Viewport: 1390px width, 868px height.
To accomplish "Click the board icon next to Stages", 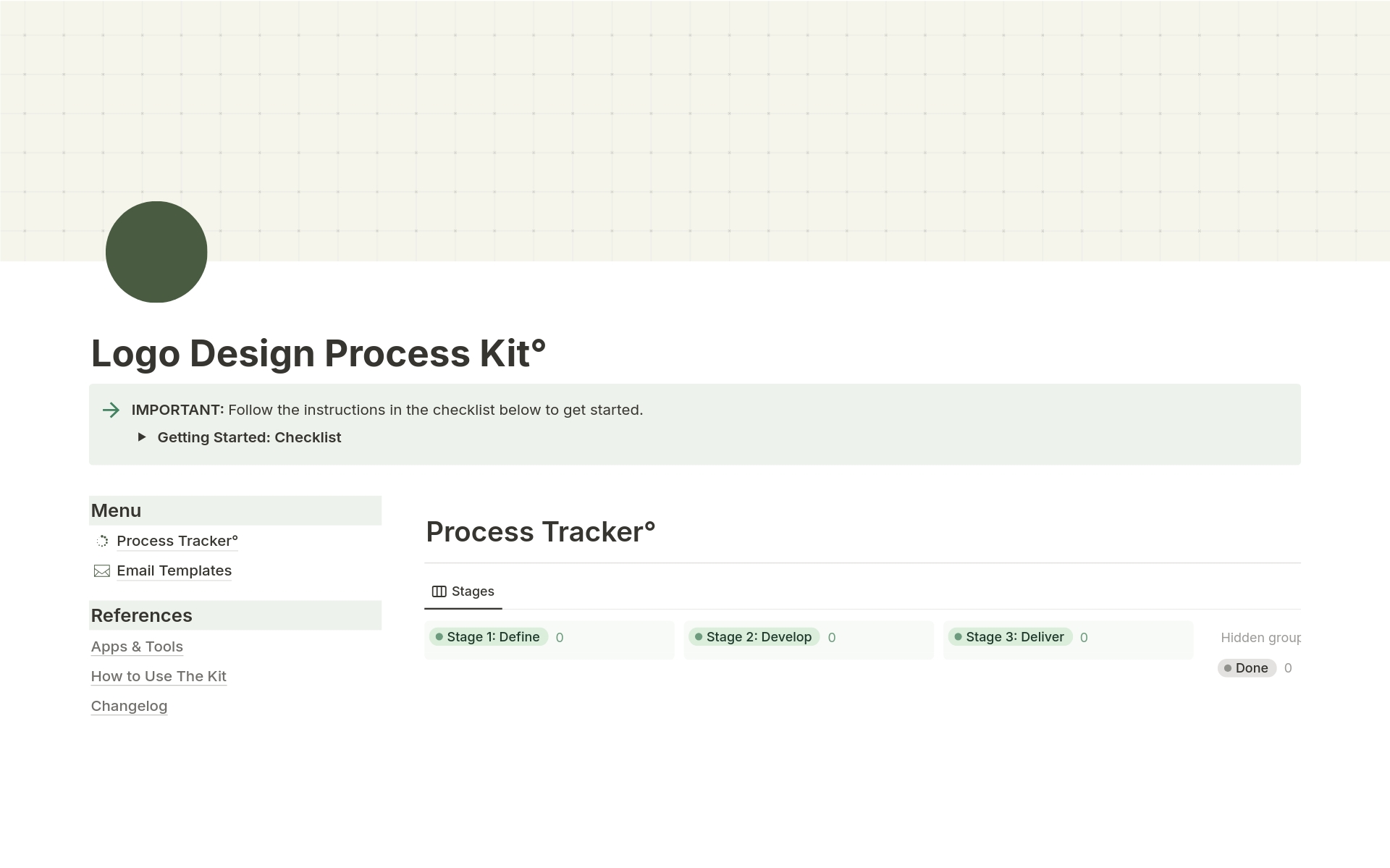I will (x=439, y=591).
